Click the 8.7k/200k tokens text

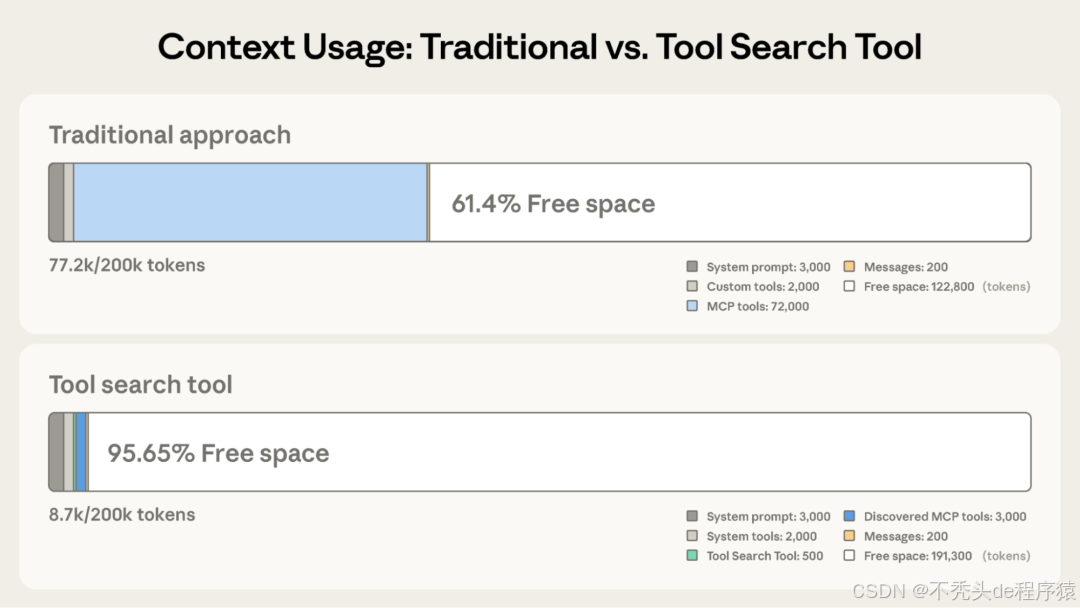tap(122, 515)
